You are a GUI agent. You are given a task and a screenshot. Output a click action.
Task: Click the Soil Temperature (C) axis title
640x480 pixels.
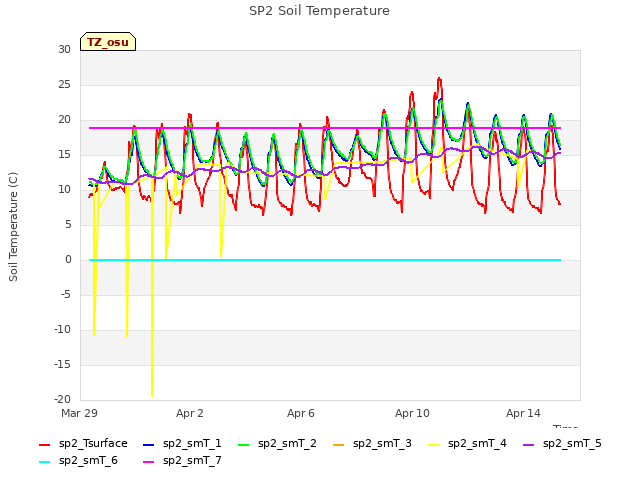[x=13, y=227]
